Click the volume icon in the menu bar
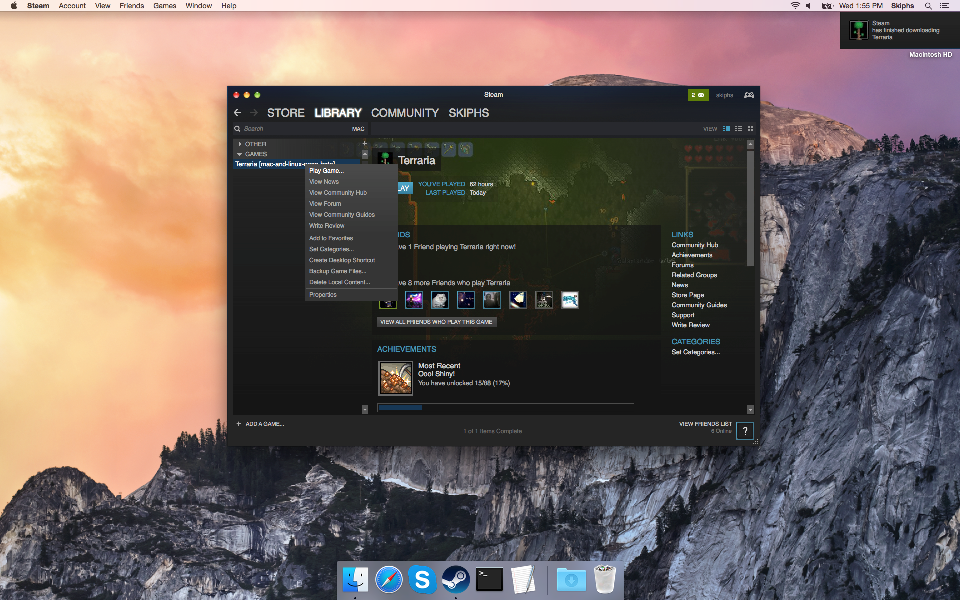The height and width of the screenshot is (600, 960). click(809, 6)
